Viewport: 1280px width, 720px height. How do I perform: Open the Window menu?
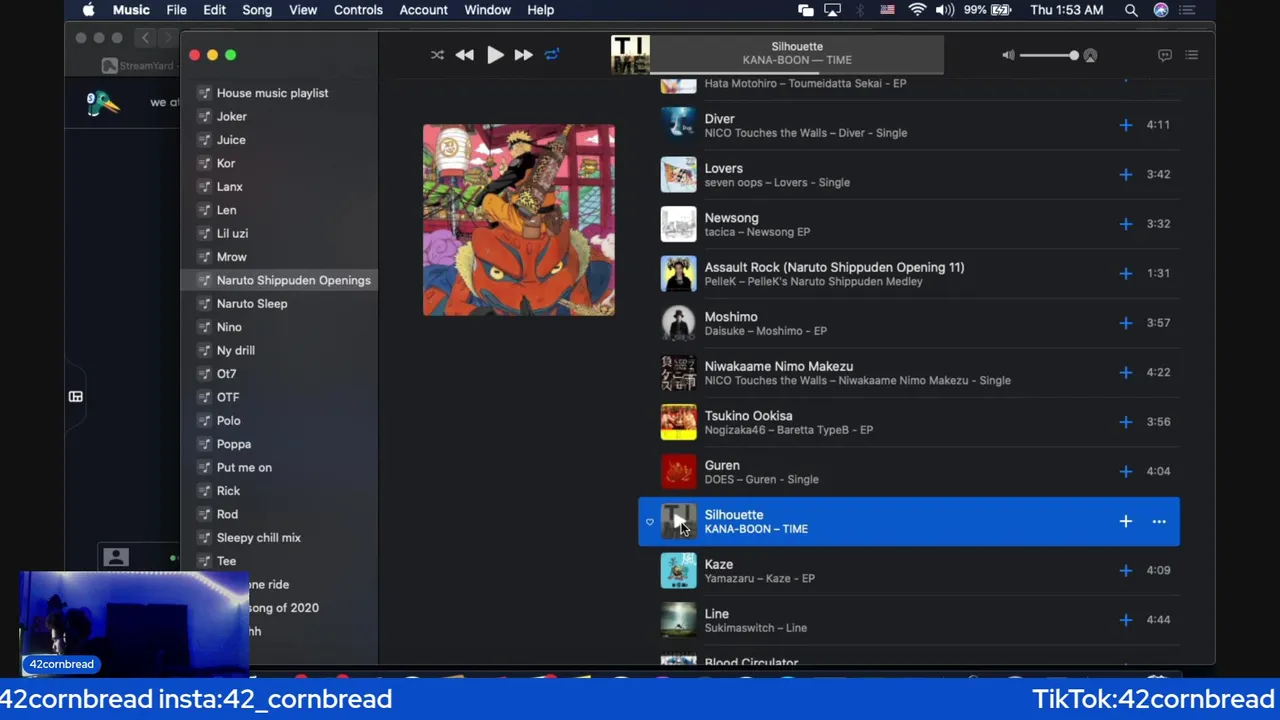(488, 10)
